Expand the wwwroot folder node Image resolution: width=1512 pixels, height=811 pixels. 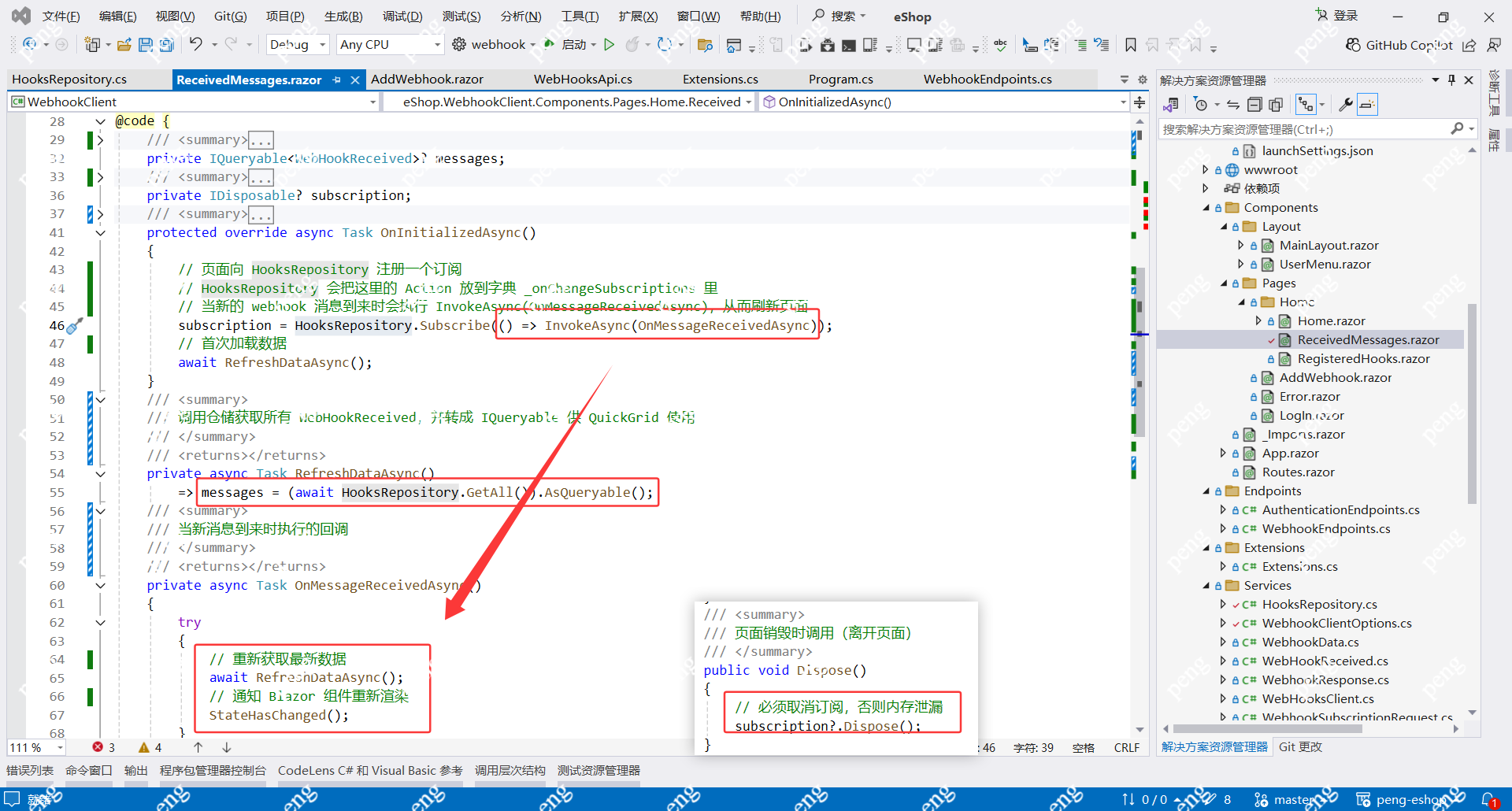pyautogui.click(x=1206, y=170)
